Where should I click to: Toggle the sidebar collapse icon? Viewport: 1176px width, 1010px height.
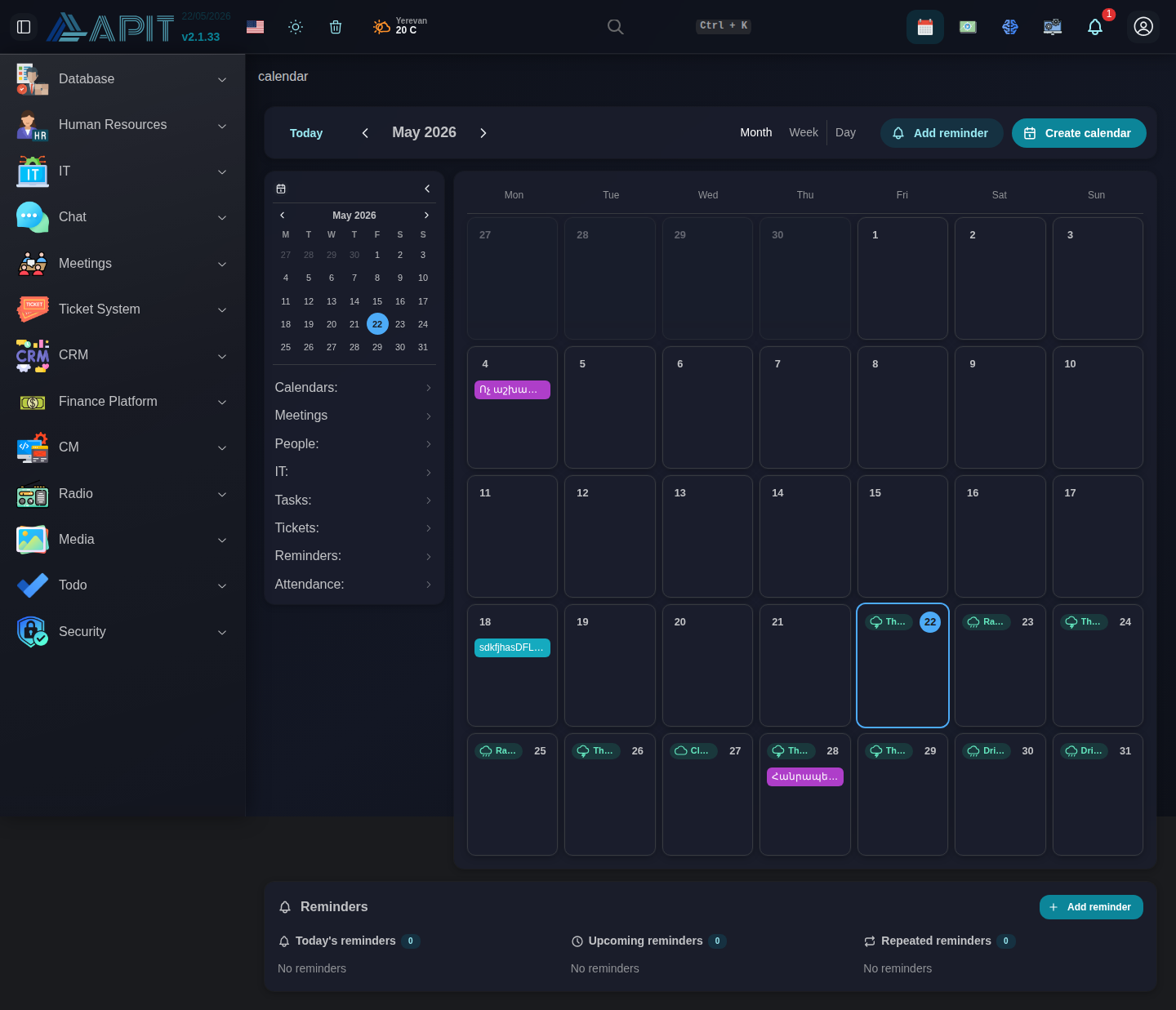pyautogui.click(x=24, y=27)
